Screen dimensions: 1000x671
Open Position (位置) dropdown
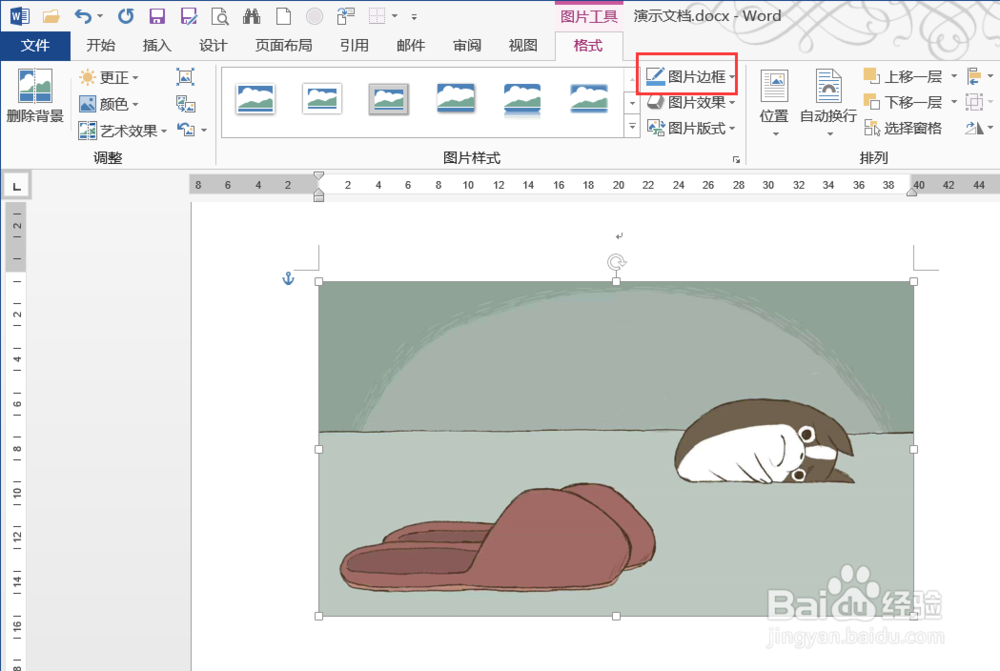tap(774, 103)
